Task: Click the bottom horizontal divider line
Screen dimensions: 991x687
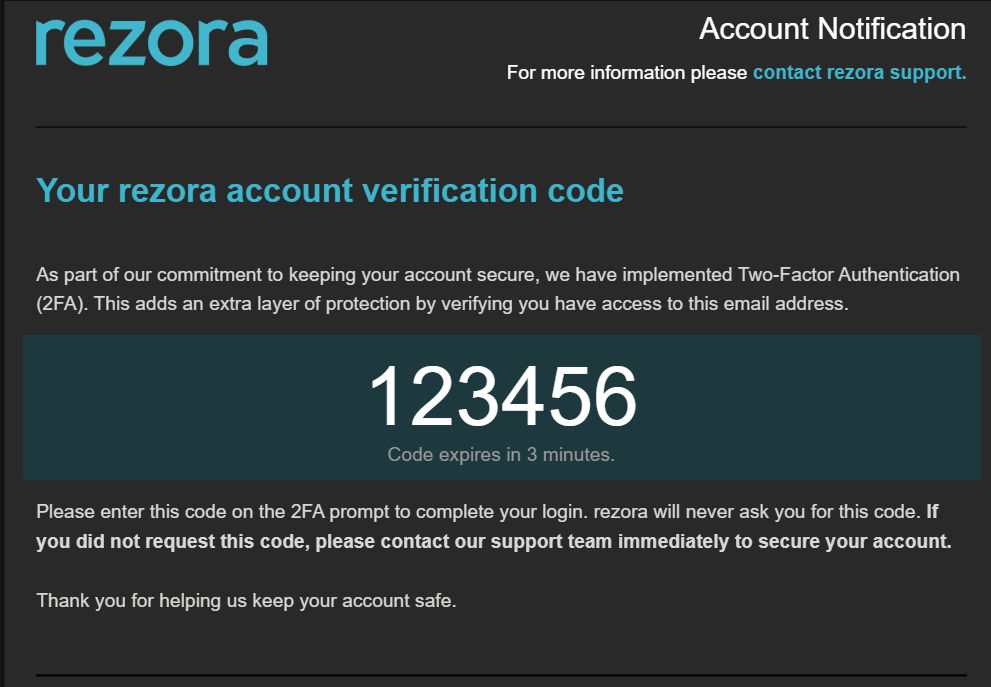Action: pos(501,676)
